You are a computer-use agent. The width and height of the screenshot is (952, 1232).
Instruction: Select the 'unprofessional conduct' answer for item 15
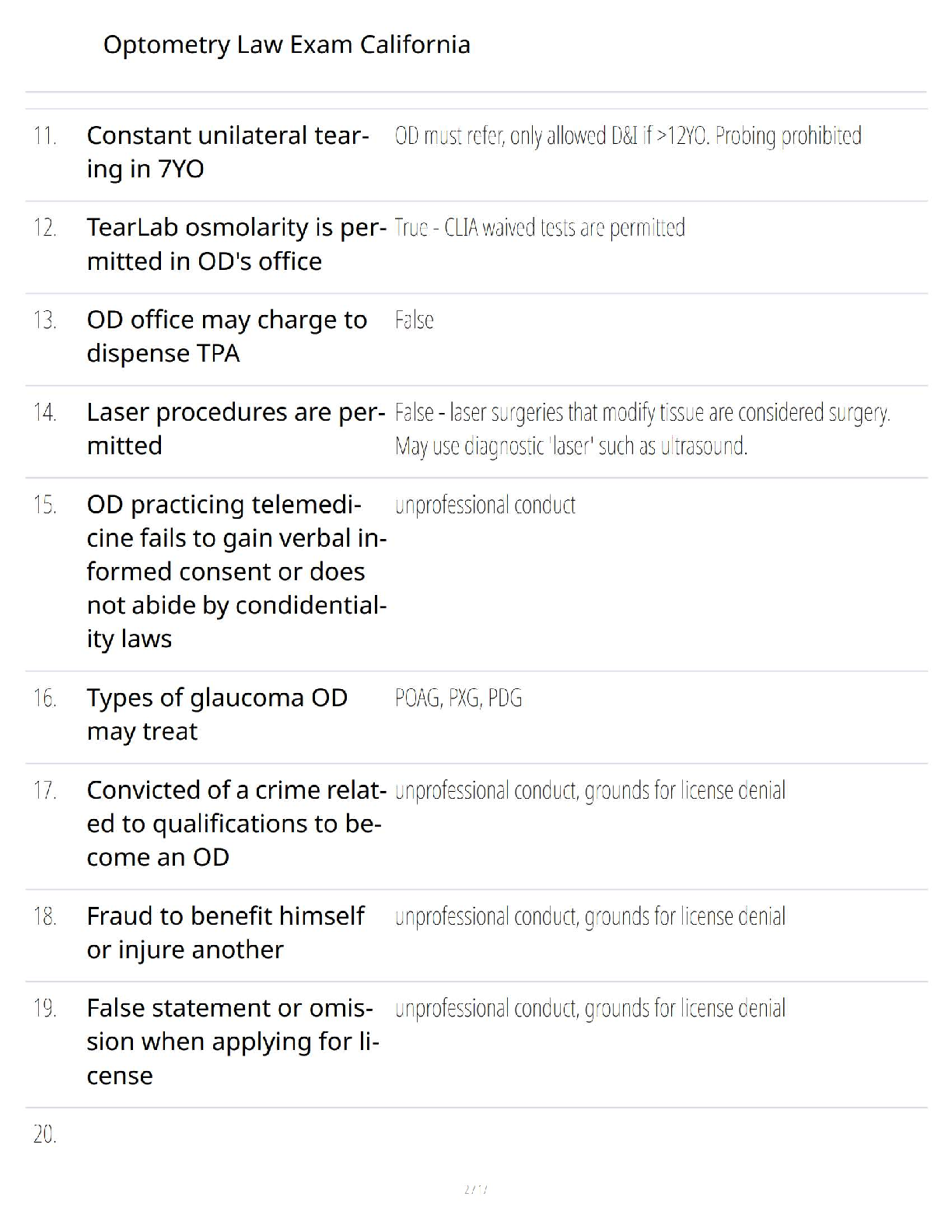point(485,506)
